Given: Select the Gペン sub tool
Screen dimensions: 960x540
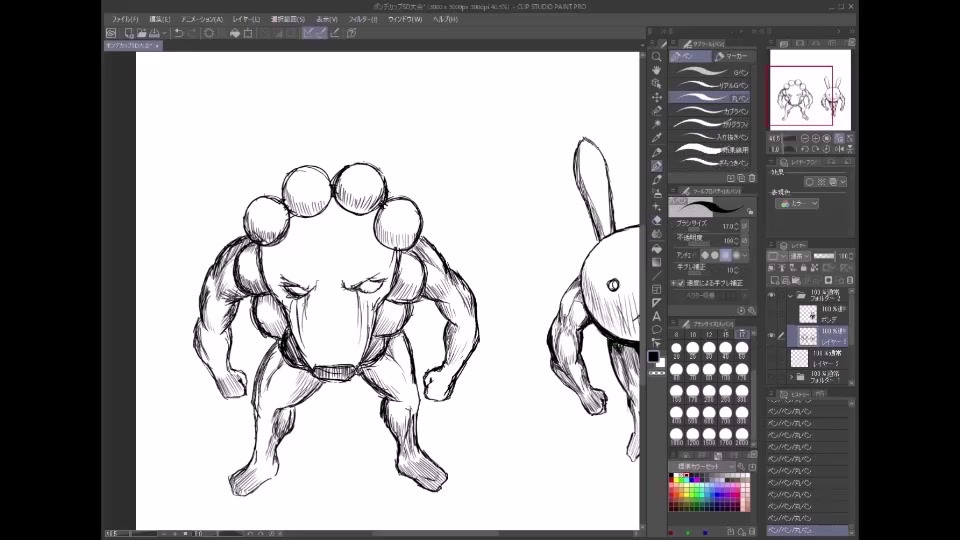Looking at the screenshot, I should pos(710,72).
